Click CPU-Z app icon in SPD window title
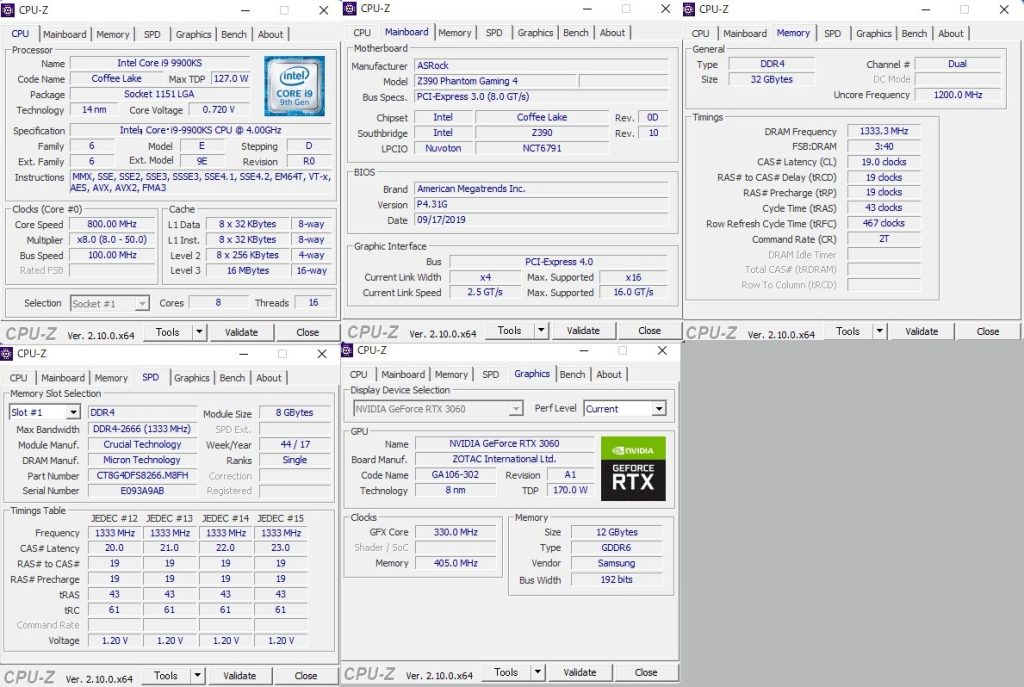 pos(7,353)
